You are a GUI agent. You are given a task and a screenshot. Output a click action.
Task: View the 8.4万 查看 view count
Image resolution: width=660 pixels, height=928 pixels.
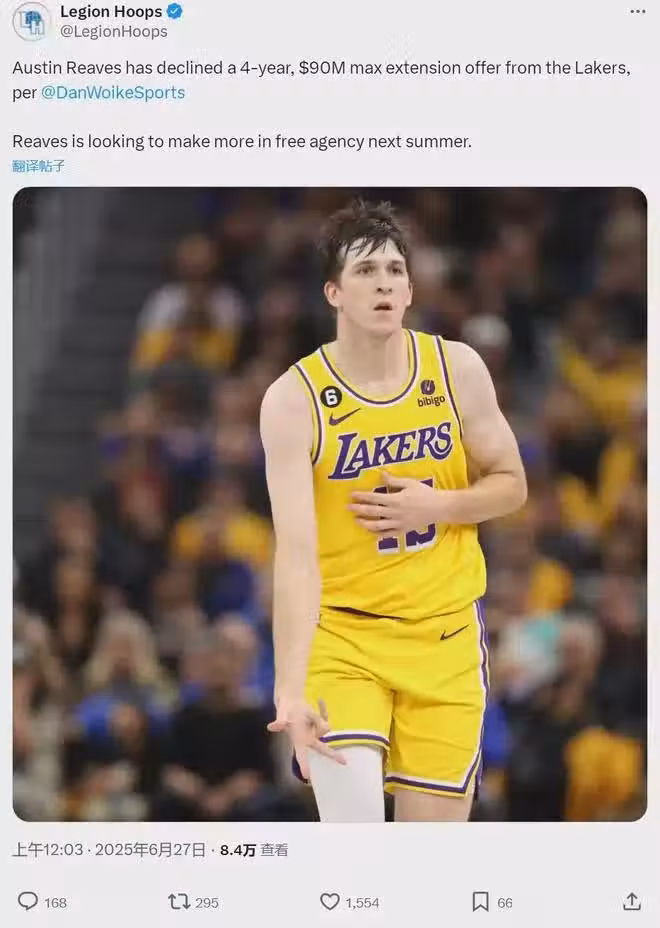click(x=254, y=850)
